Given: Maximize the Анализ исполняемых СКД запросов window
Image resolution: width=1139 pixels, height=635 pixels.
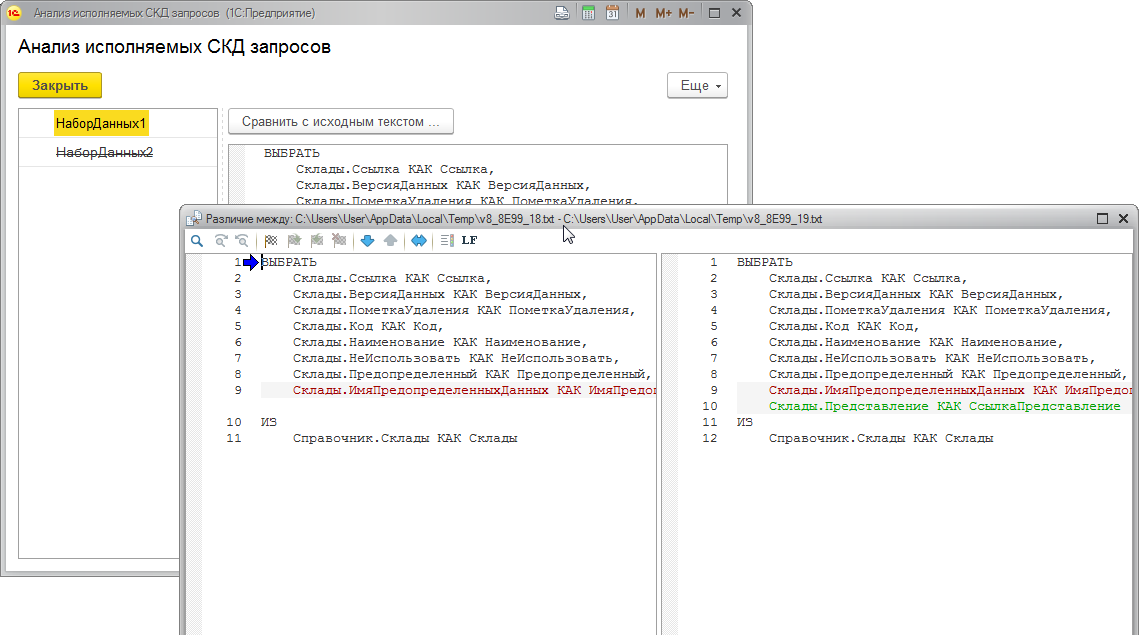Looking at the screenshot, I should (714, 13).
